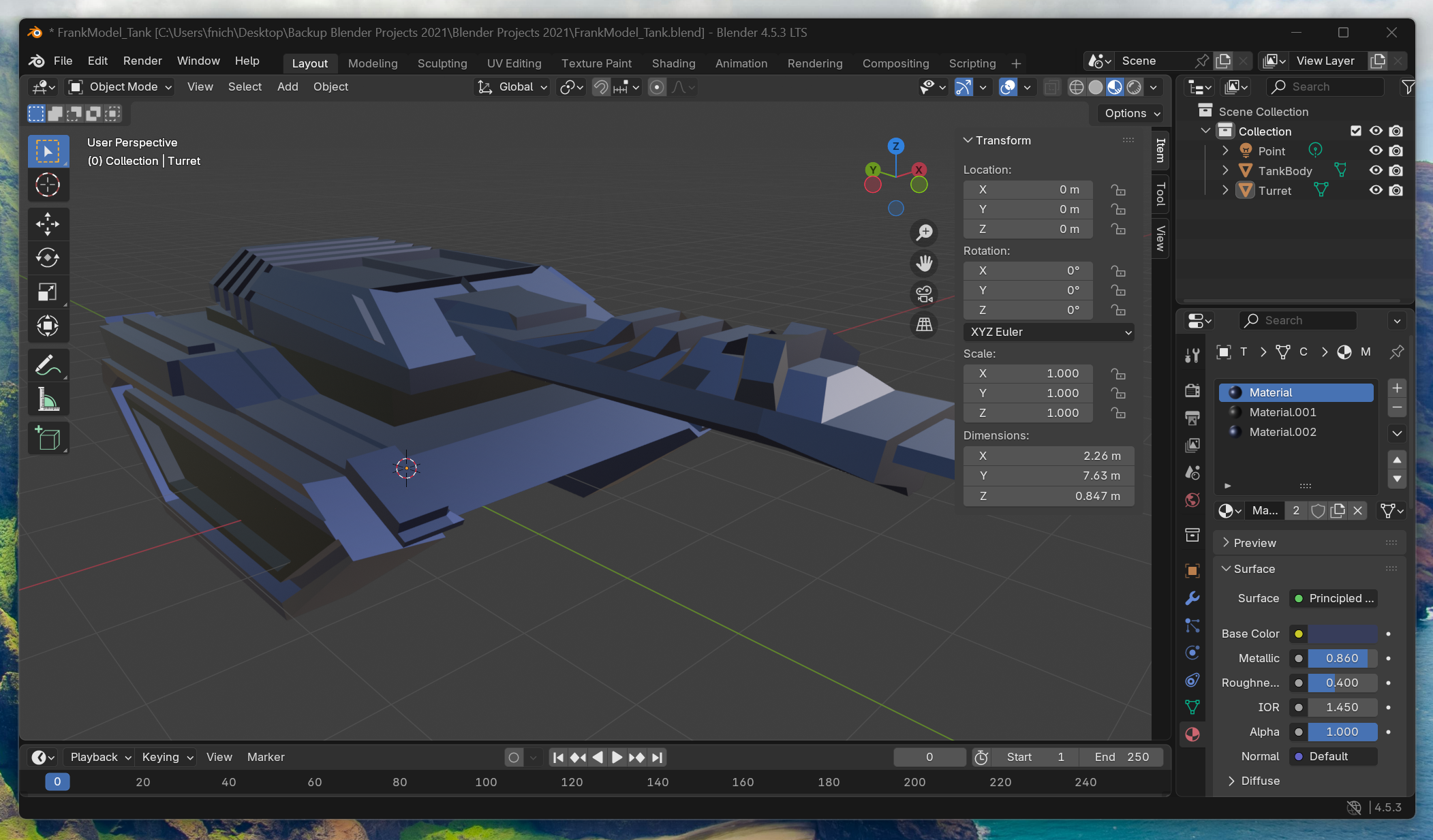Open the Render menu

142,61
